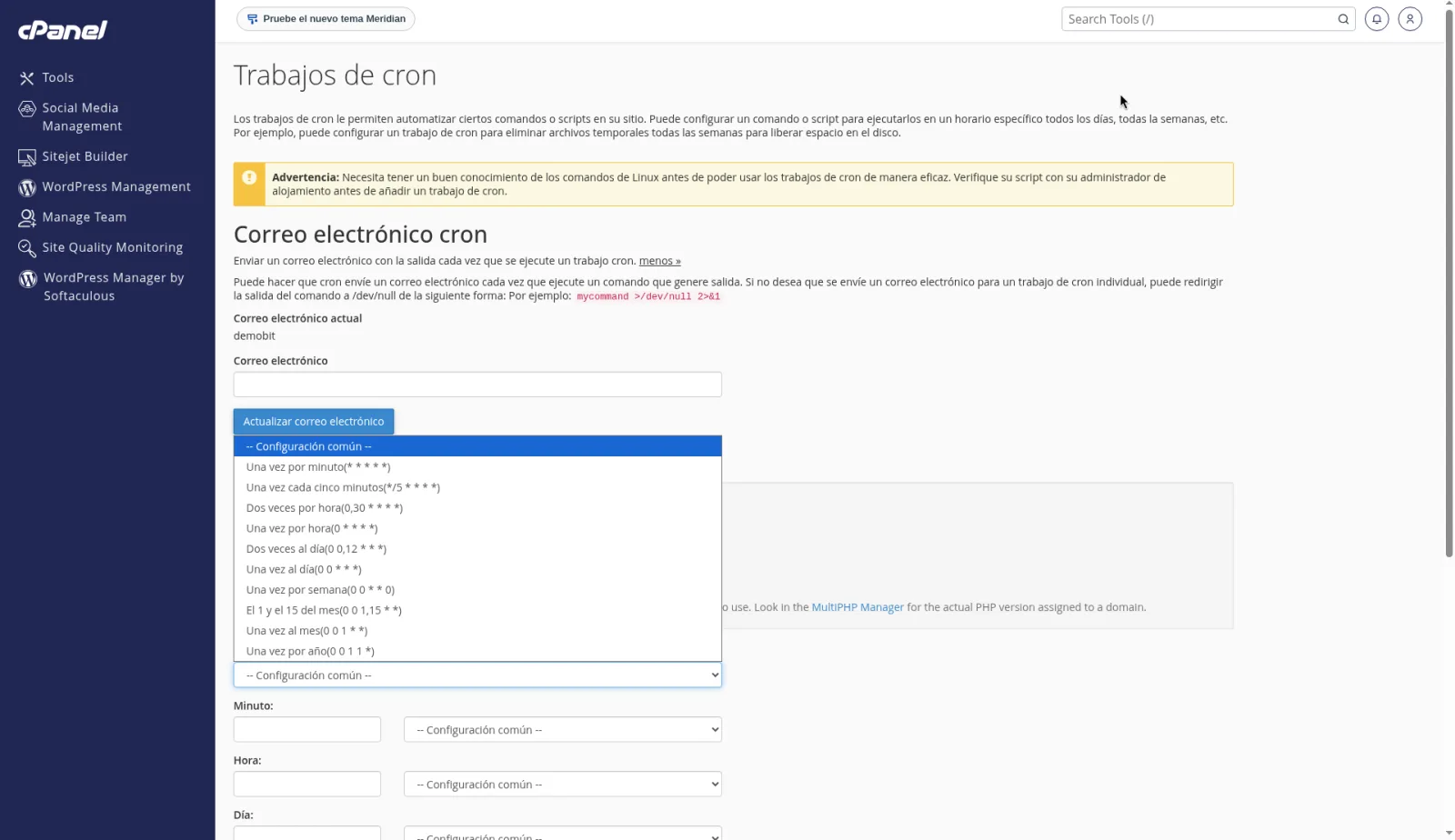Click the Minuto text field
The width and height of the screenshot is (1455, 840).
[x=307, y=730]
